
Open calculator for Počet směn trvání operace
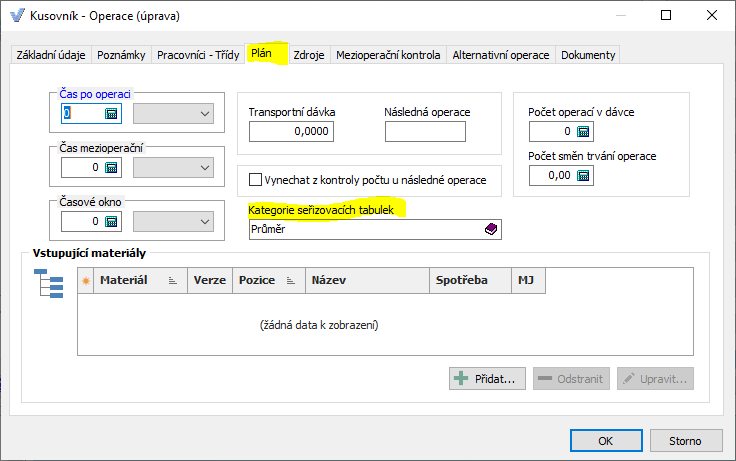pyautogui.click(x=584, y=176)
